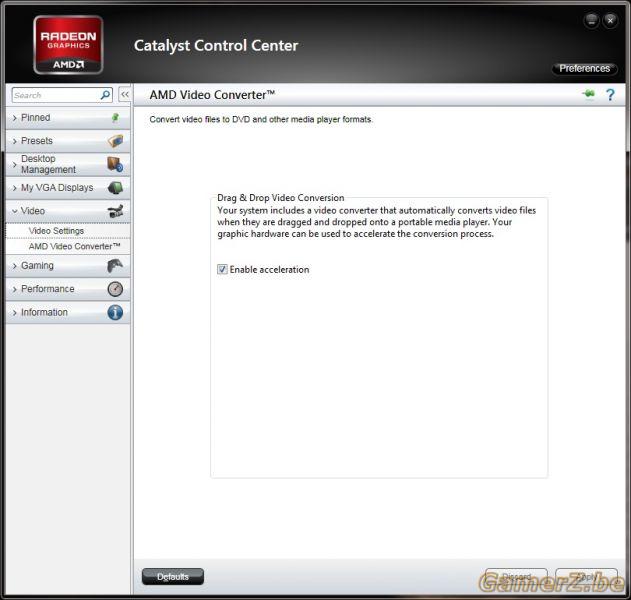Open the Information category label
Viewport: 631px width, 600px height.
pyautogui.click(x=44, y=312)
